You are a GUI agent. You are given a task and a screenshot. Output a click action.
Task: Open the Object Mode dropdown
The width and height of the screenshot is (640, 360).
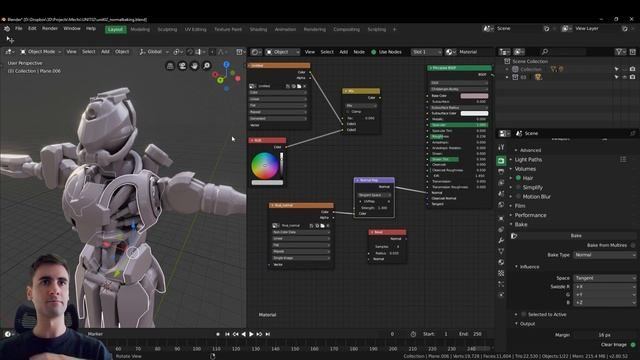click(x=40, y=52)
